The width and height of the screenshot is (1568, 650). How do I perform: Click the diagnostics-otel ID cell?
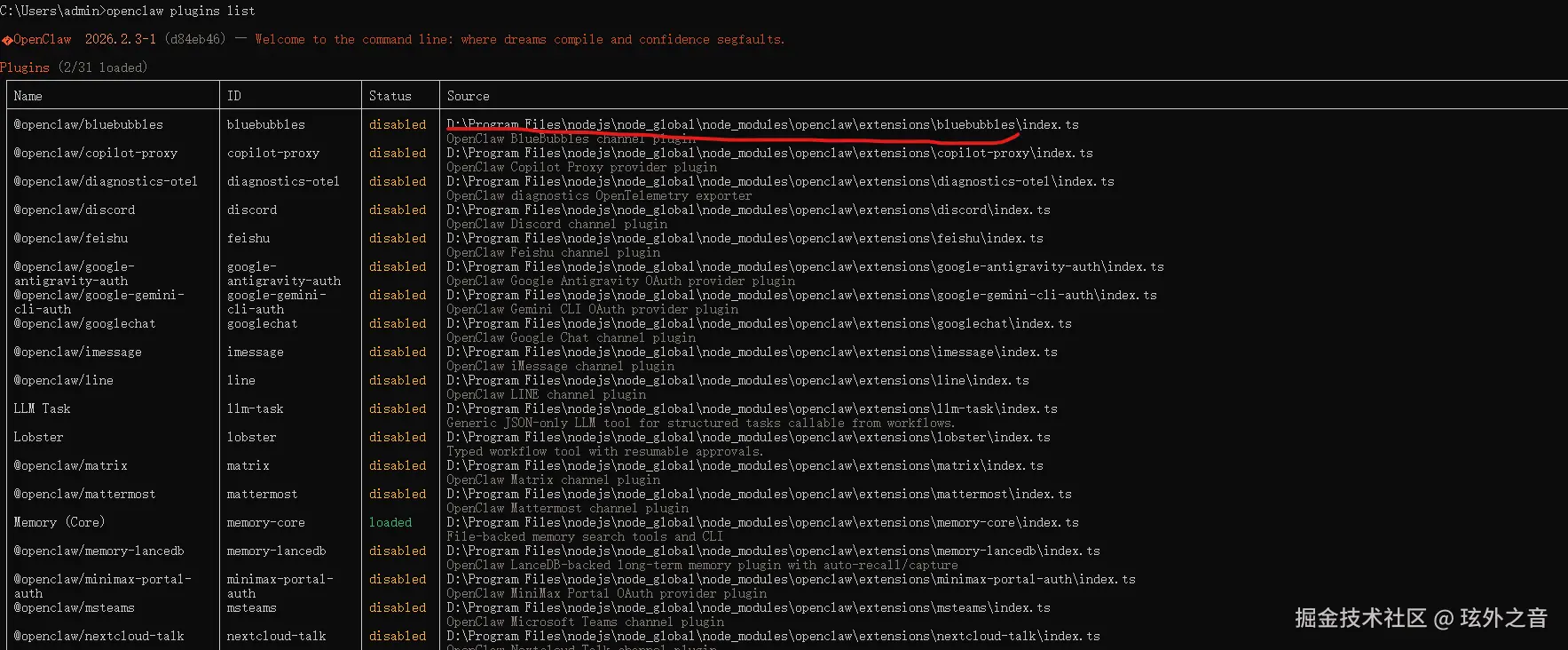(x=284, y=181)
